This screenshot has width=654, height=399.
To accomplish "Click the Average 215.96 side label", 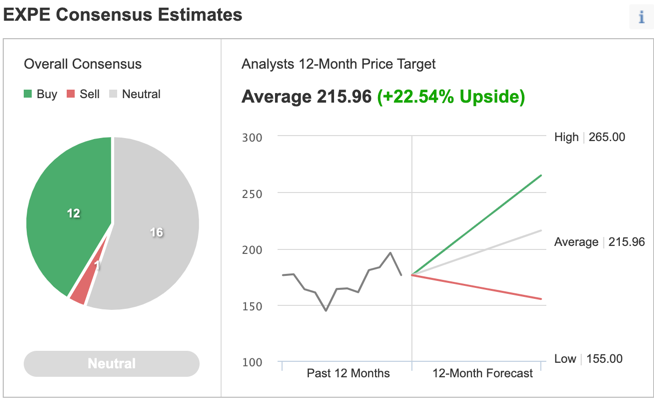I will 599,242.
